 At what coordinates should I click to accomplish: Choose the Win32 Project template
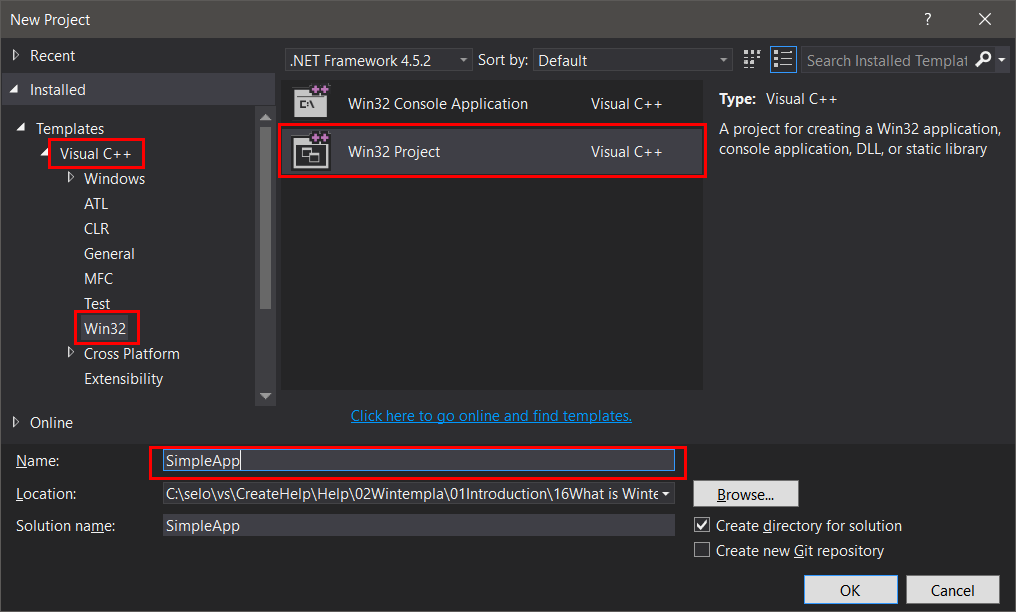pyautogui.click(x=492, y=152)
